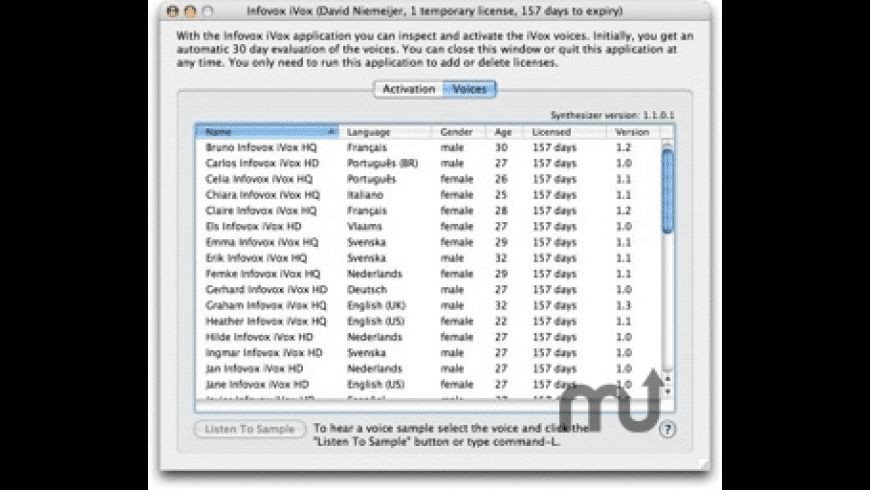Viewport: 870px width, 490px height.
Task: Select the Voices tab
Action: click(469, 89)
